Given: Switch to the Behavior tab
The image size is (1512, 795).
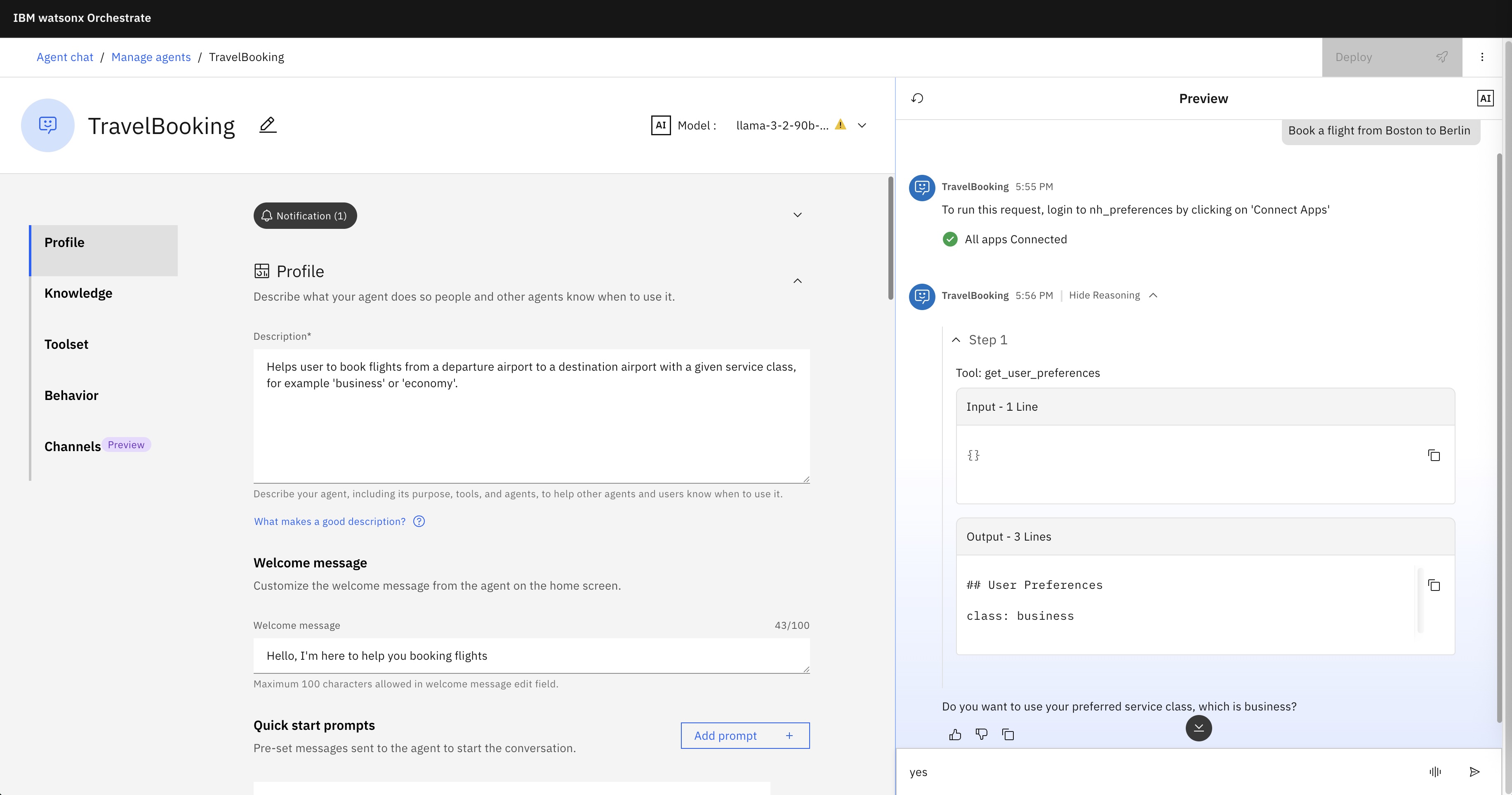Looking at the screenshot, I should tap(72, 395).
